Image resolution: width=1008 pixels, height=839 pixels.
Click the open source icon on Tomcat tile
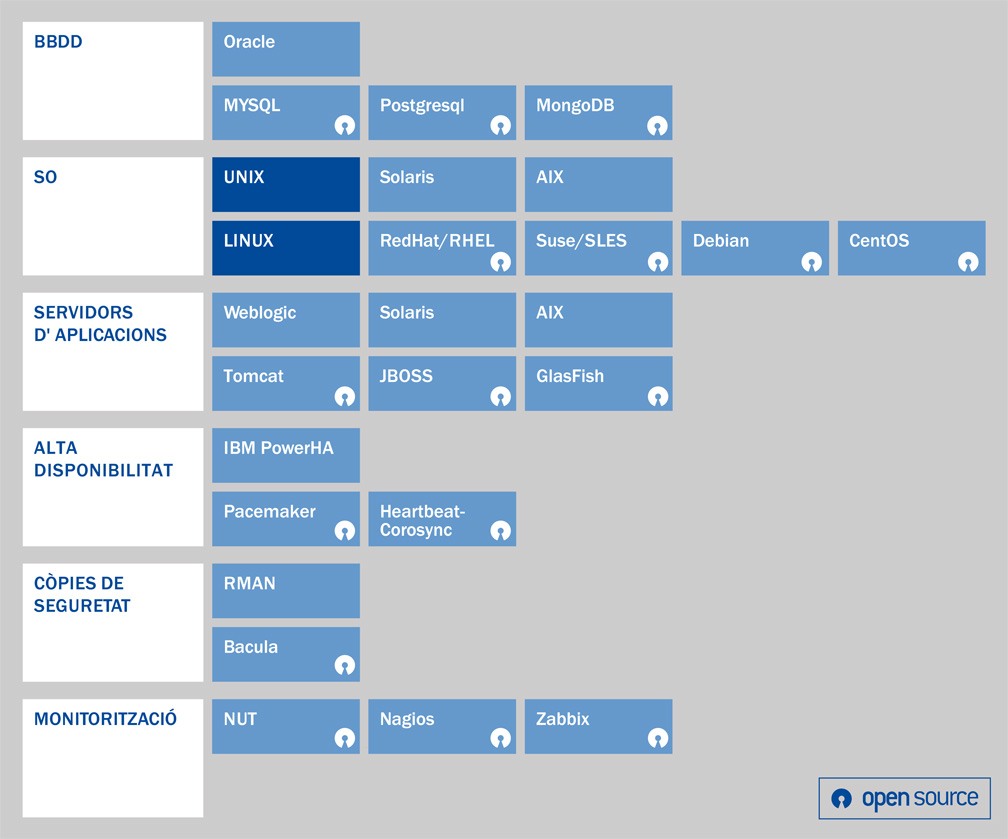(x=345, y=397)
